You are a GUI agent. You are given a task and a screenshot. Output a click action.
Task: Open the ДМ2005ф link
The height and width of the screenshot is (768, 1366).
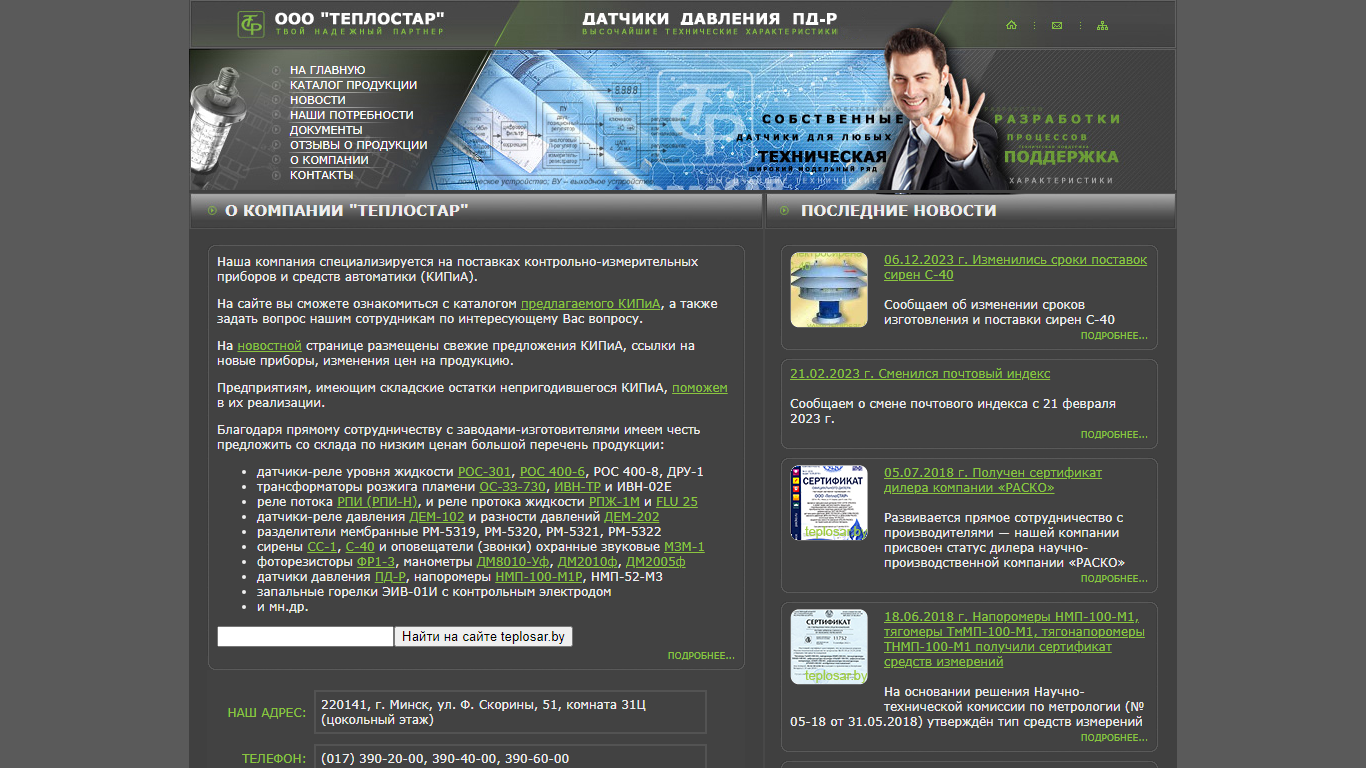(655, 562)
